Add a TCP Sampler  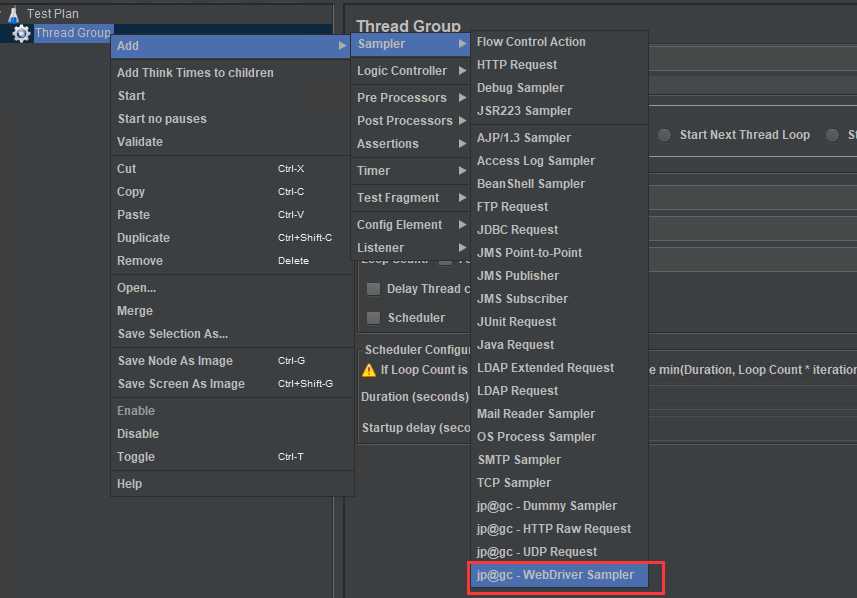[560, 482]
